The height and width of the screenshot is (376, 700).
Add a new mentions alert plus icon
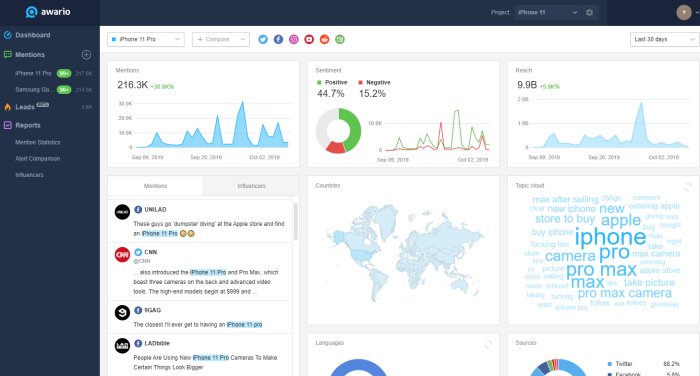tap(87, 54)
